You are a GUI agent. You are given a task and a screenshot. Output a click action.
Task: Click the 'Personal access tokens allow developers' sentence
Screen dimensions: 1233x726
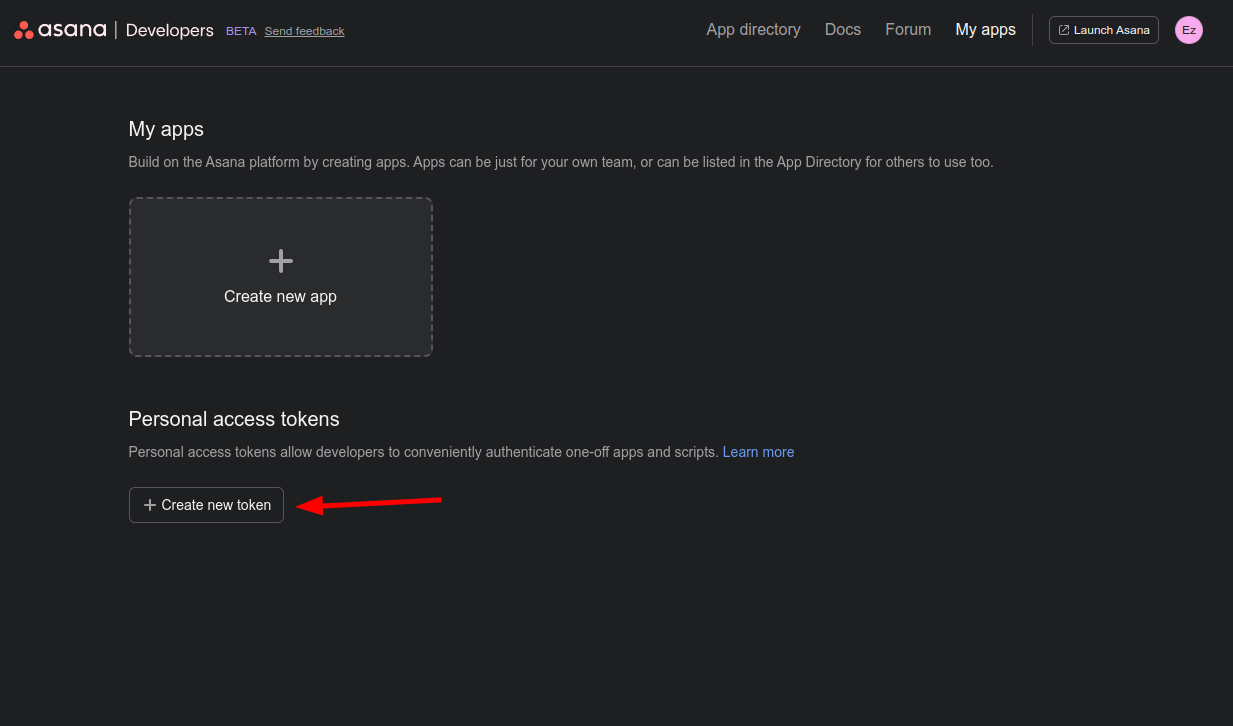tap(424, 452)
